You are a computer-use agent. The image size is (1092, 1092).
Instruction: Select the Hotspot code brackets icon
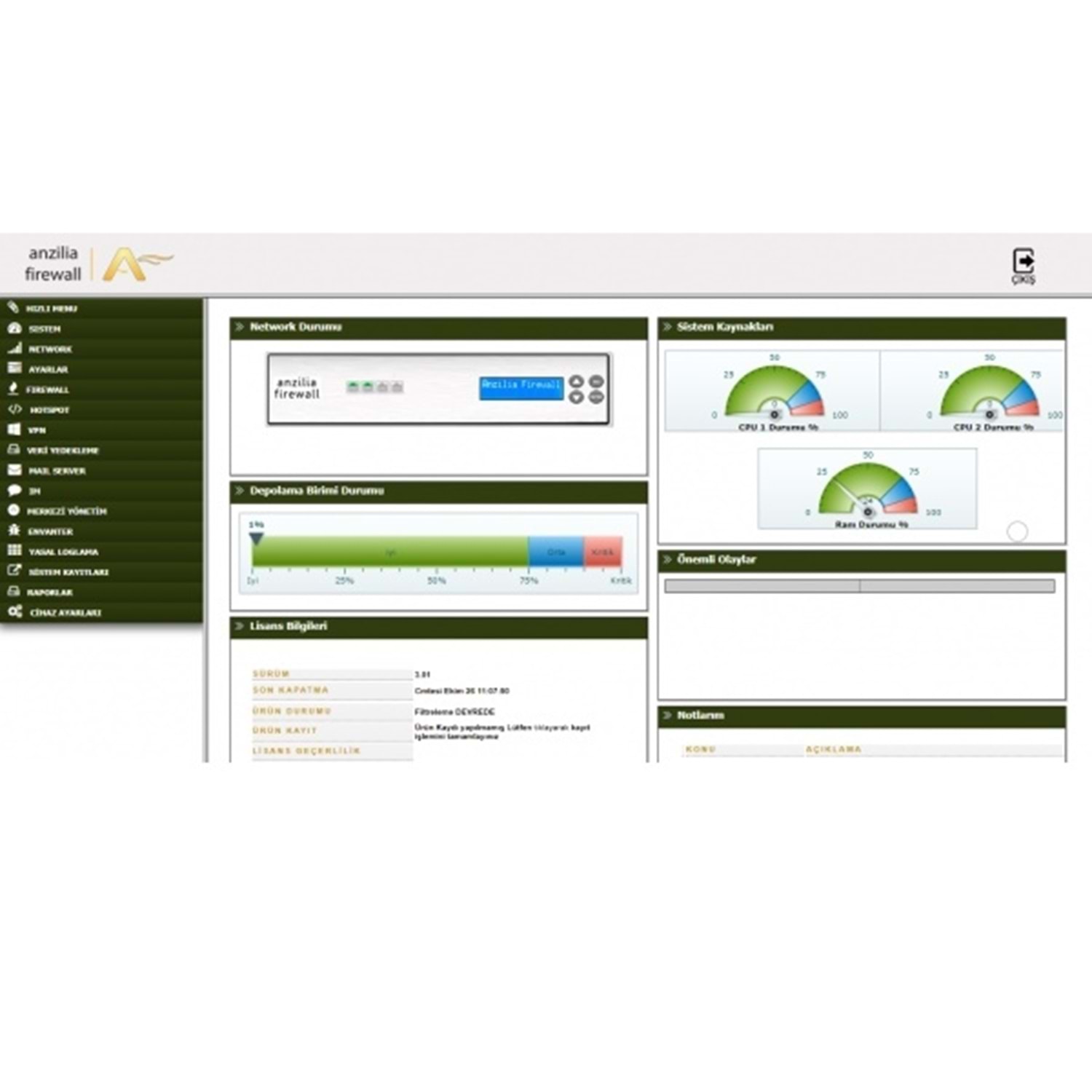(x=15, y=409)
